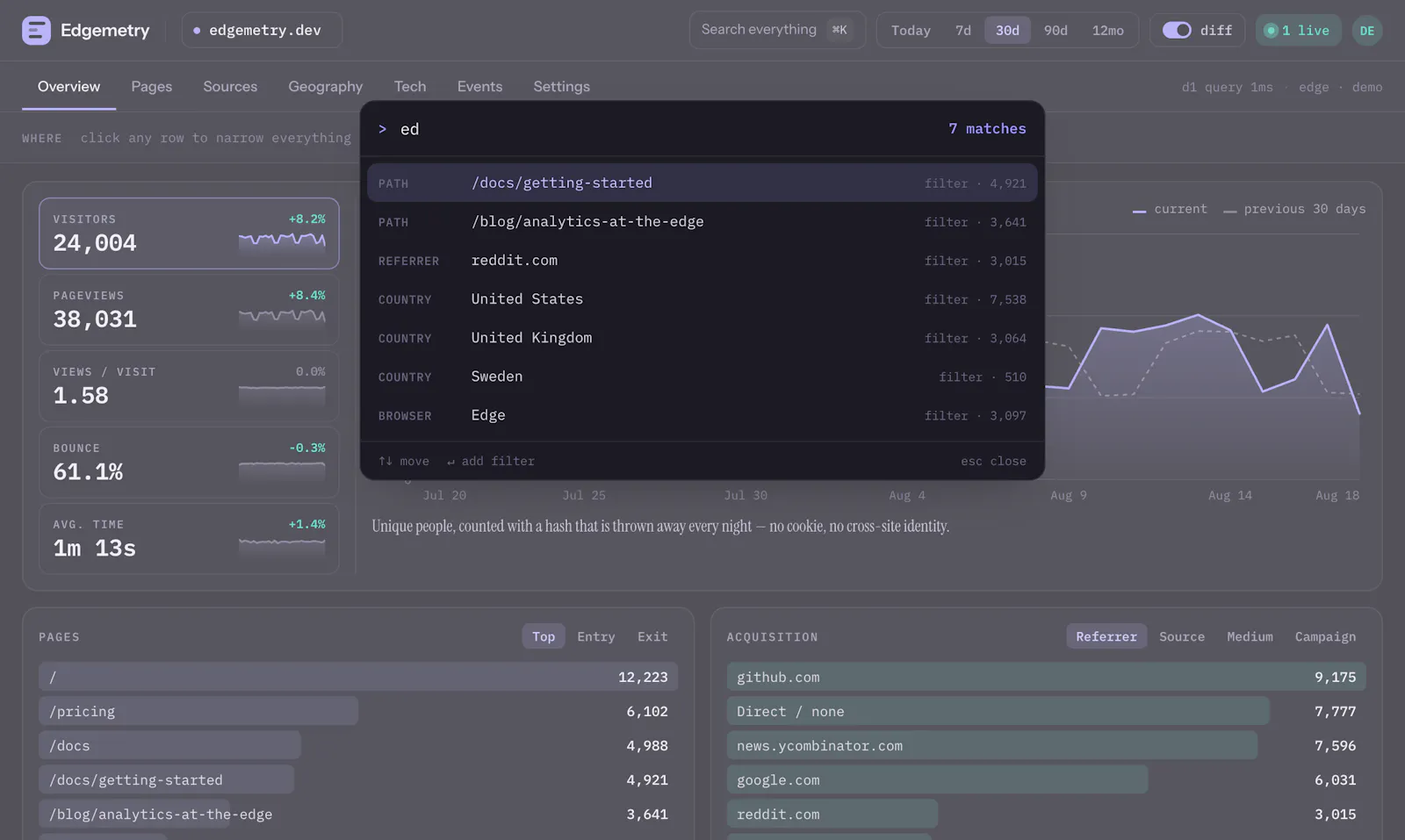Click the d1 query 1ms status

tap(1227, 88)
